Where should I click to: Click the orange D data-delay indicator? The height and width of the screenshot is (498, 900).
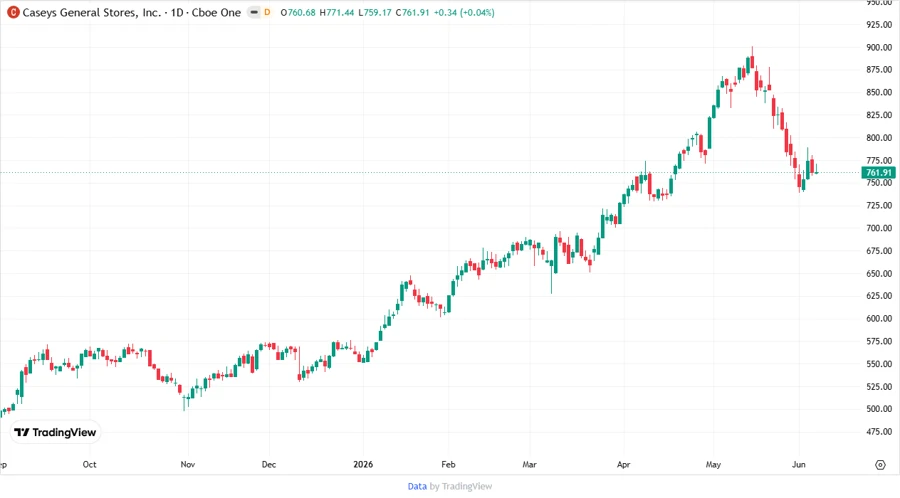[267, 13]
